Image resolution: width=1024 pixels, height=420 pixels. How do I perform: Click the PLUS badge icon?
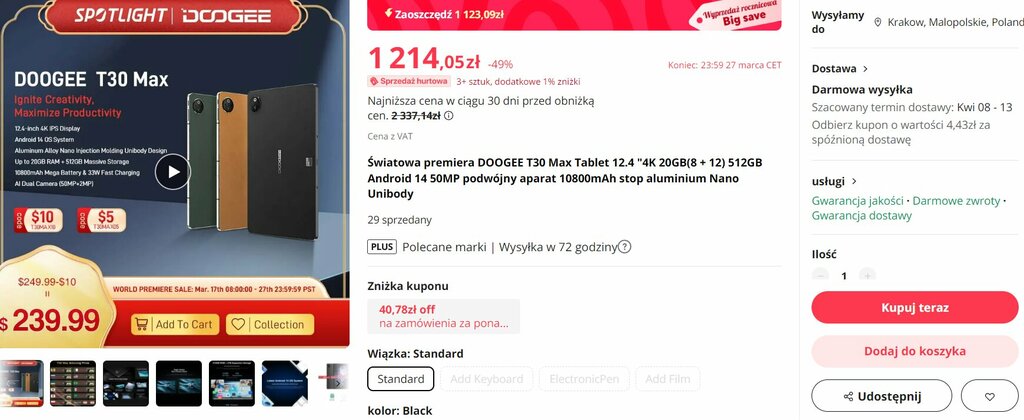point(382,247)
